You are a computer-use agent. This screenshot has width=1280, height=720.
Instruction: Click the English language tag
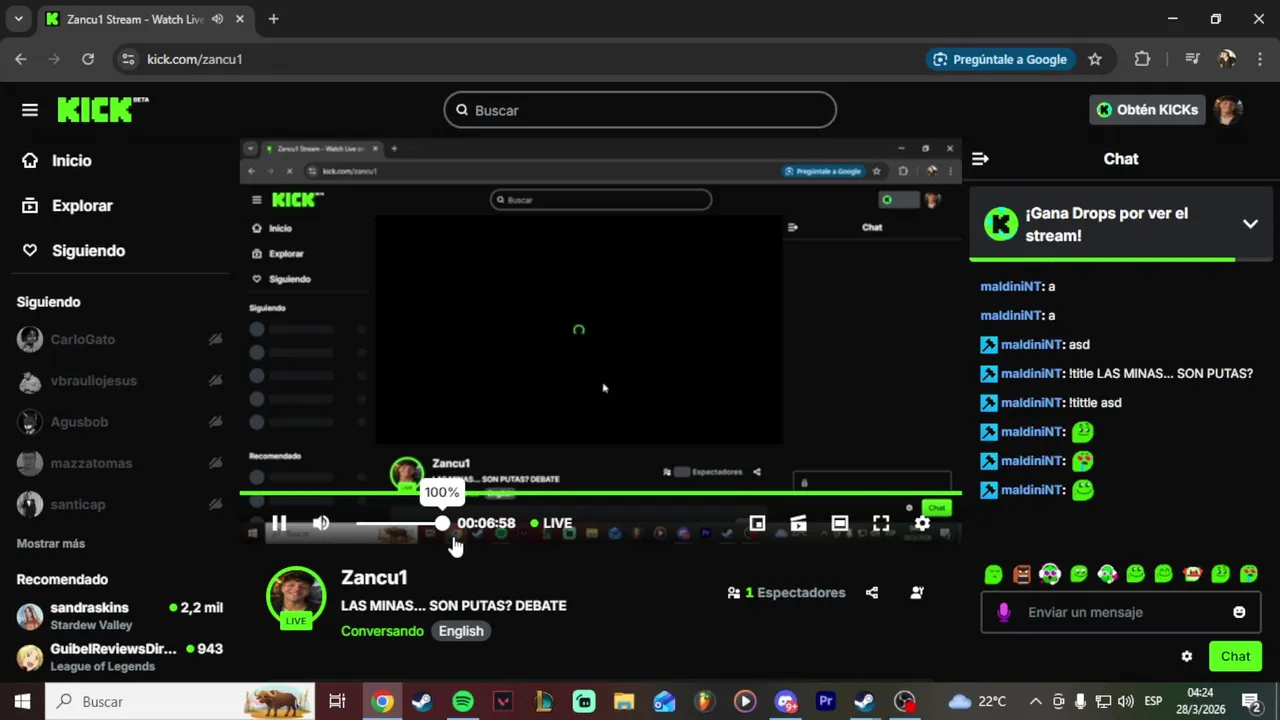tap(461, 631)
